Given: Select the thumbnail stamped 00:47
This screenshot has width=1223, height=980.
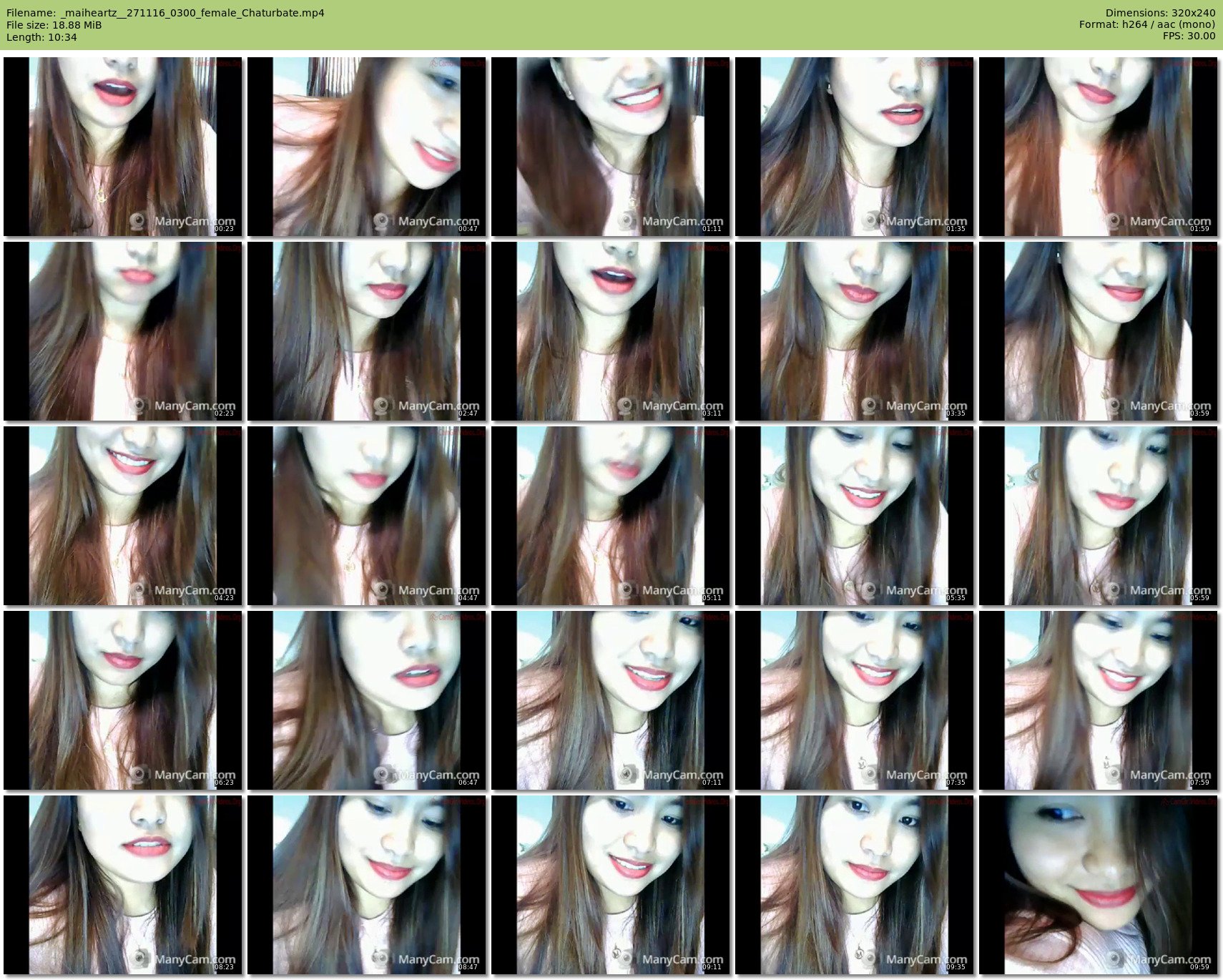Looking at the screenshot, I should coord(367,147).
